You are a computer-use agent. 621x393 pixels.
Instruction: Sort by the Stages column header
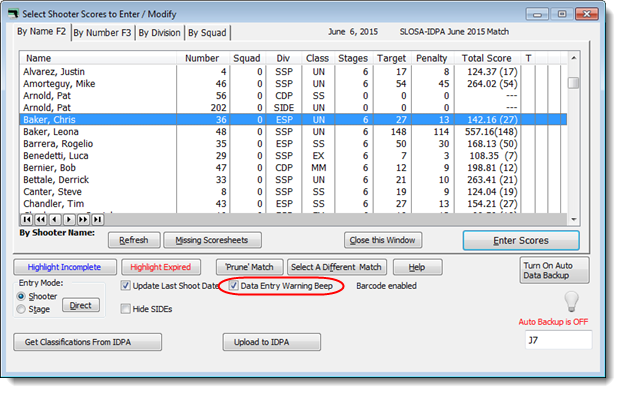pos(353,58)
